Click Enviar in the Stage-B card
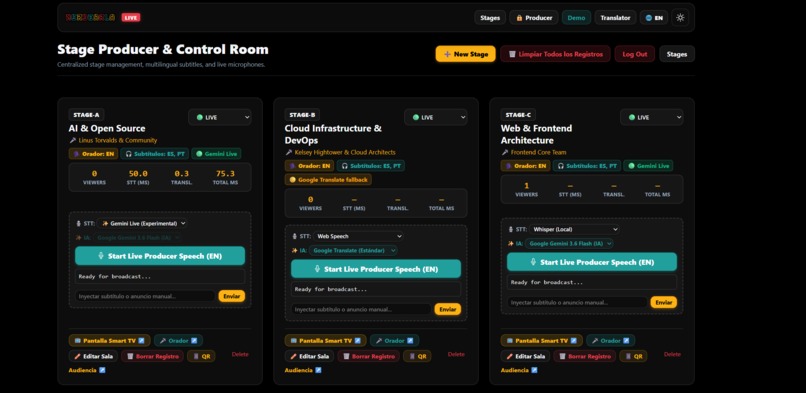This screenshot has width=806, height=393. pos(448,309)
